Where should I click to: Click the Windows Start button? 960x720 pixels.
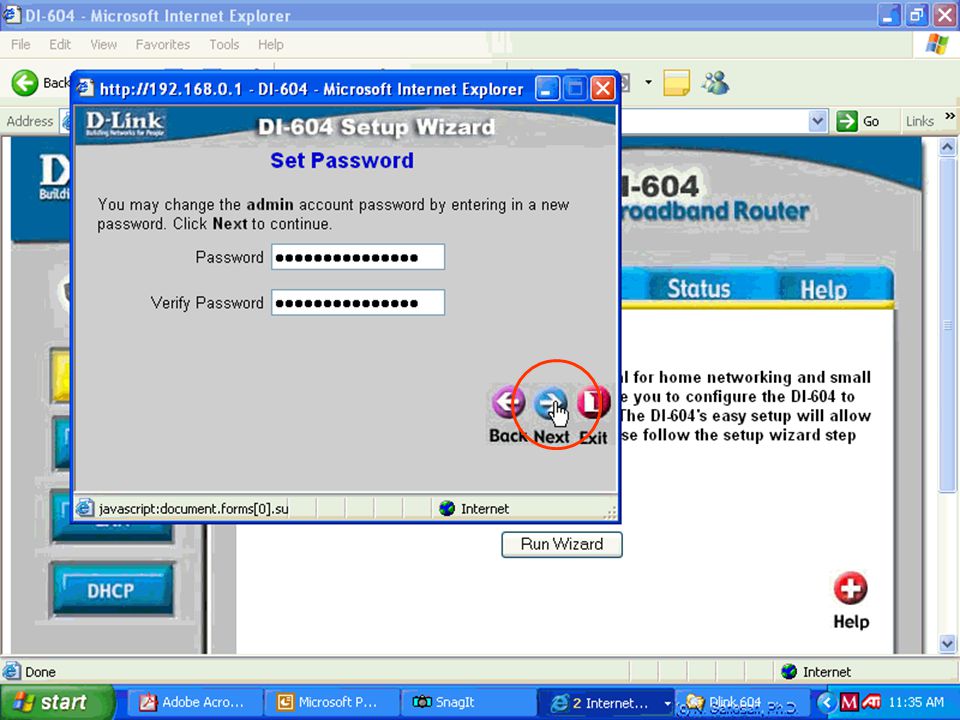(56, 702)
